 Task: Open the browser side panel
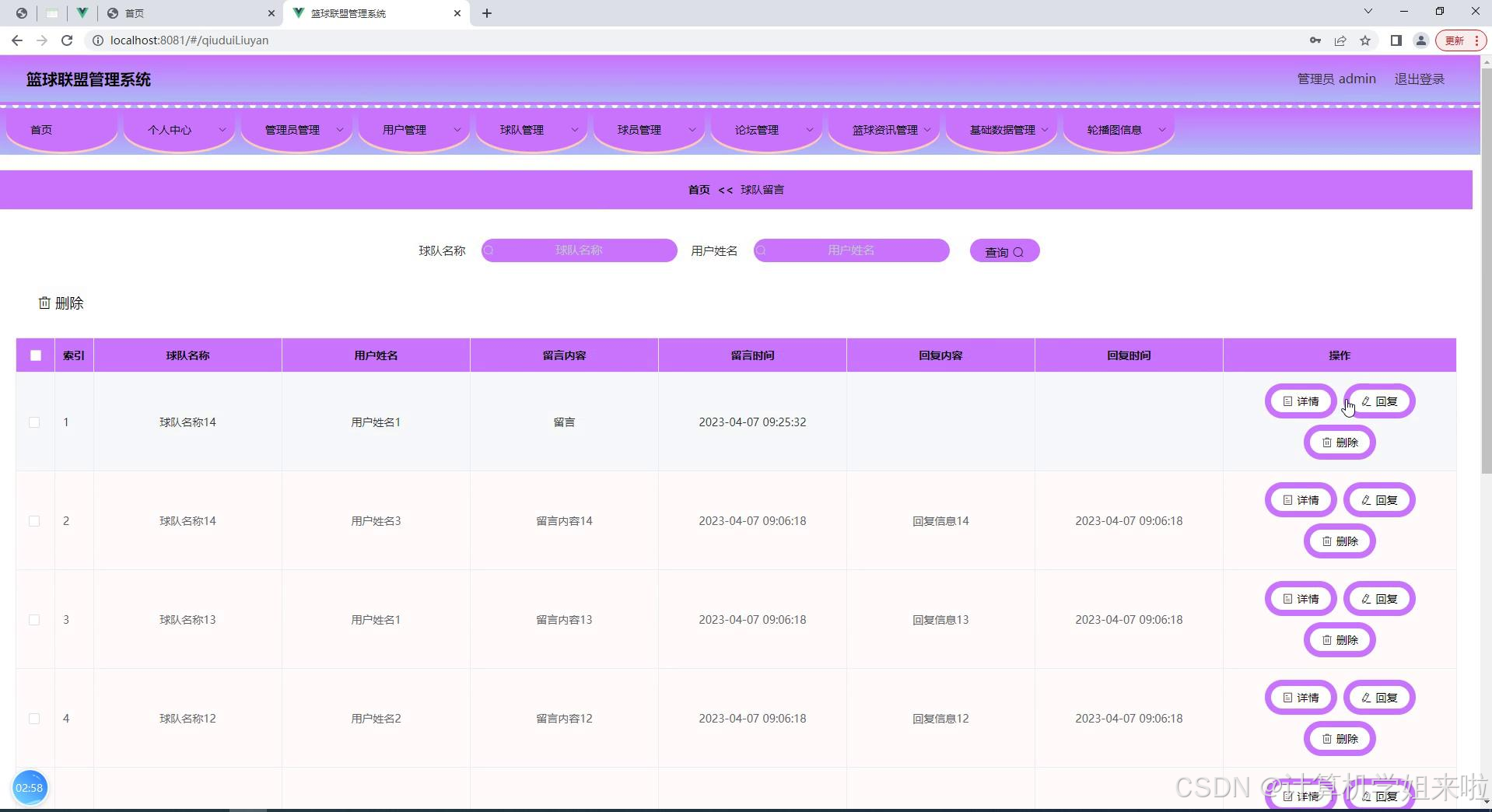[x=1396, y=40]
